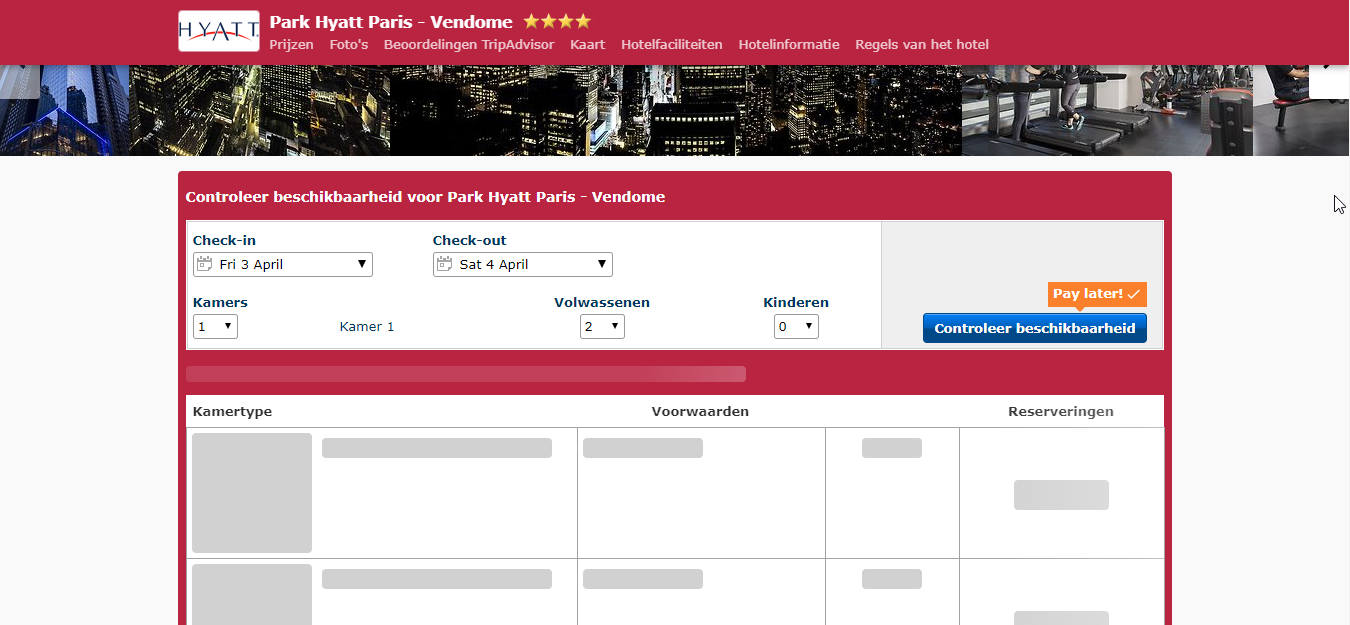Click the Volwassenen label

point(602,303)
